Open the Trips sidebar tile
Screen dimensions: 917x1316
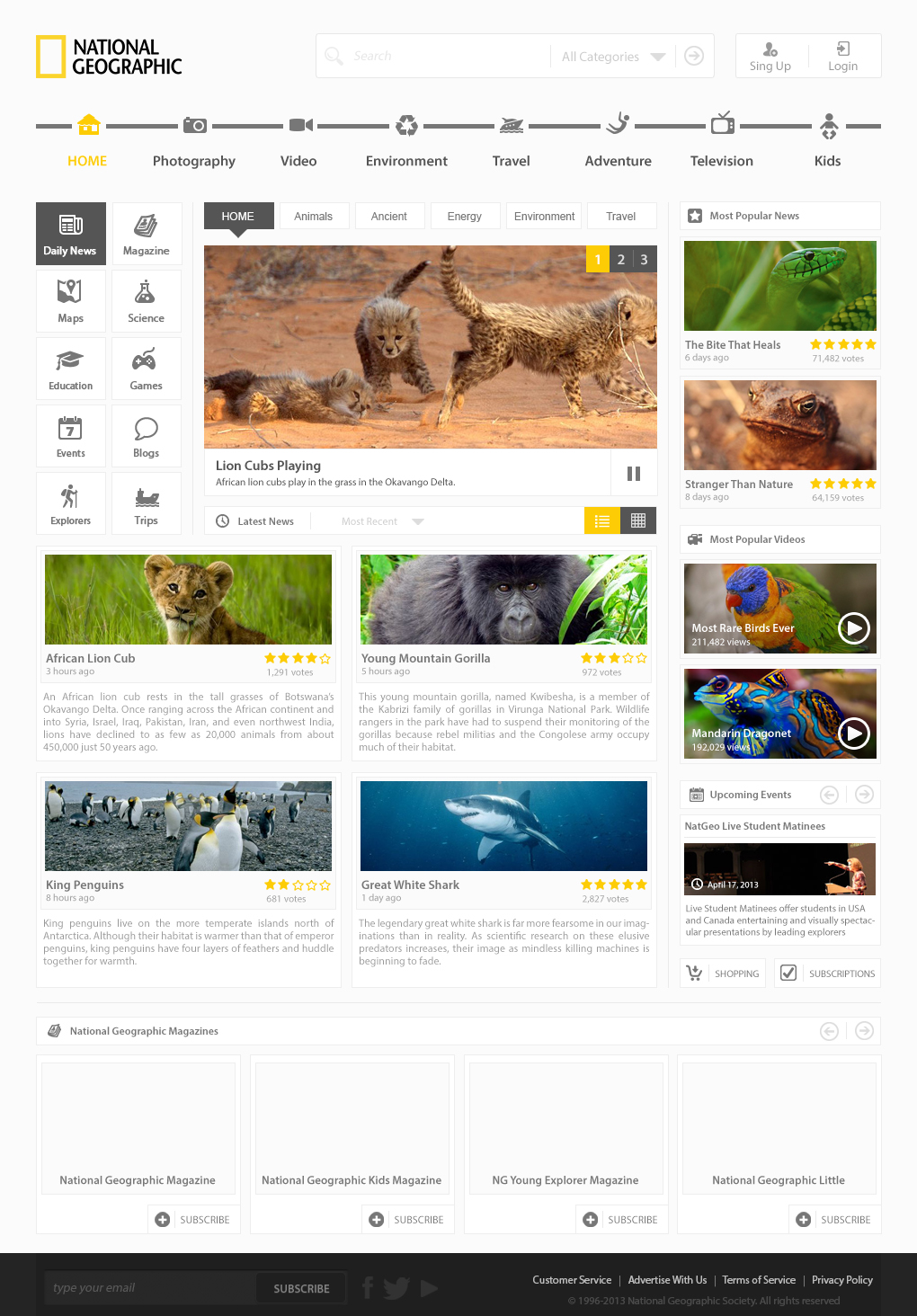[147, 503]
